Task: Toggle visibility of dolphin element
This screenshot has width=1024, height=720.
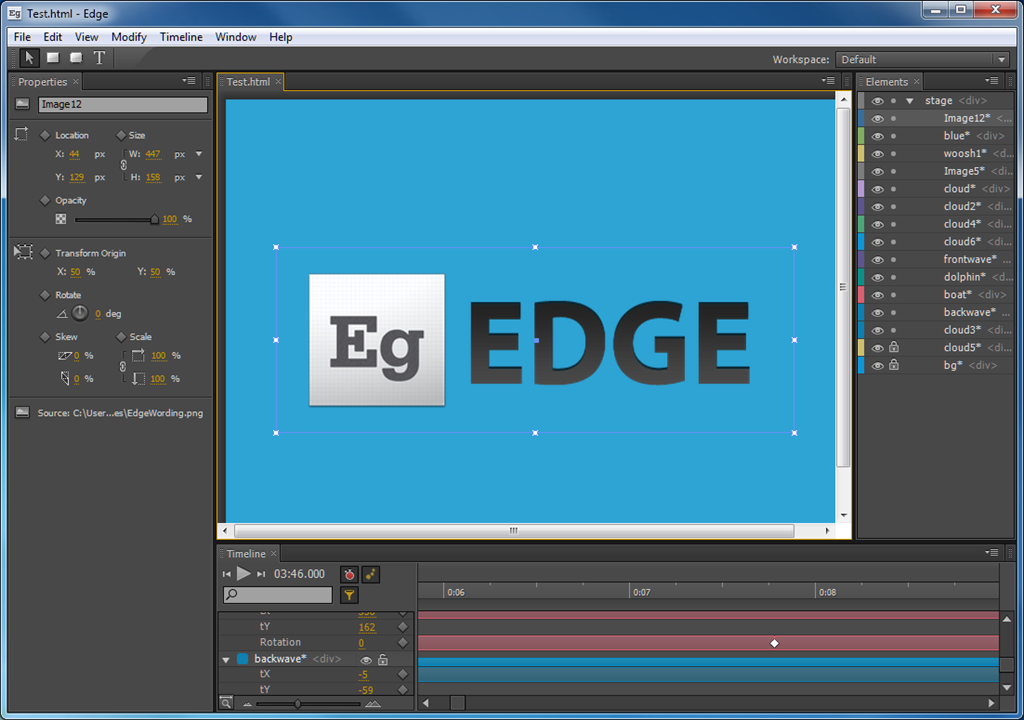Action: click(877, 277)
